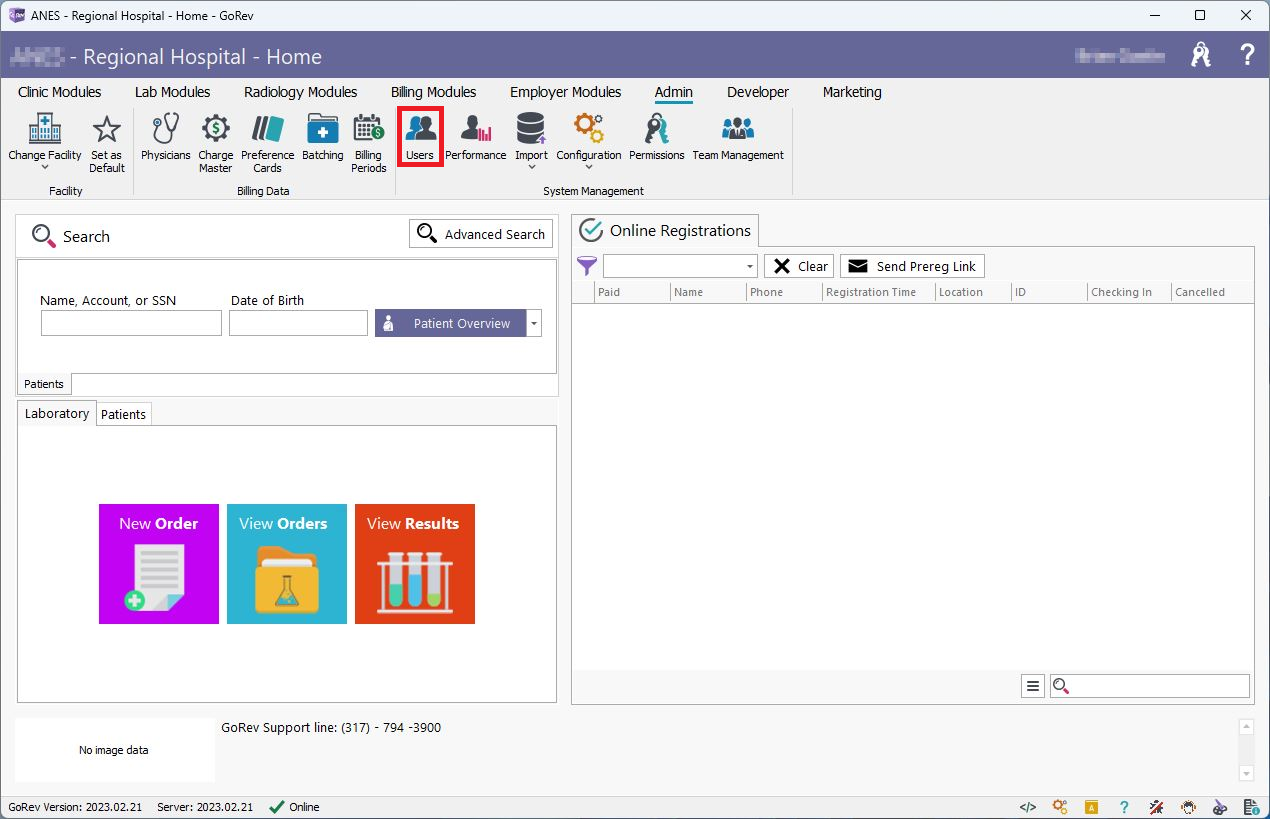Switch to Billing Modules tab
Viewport: 1270px width, 819px height.
pyautogui.click(x=434, y=92)
